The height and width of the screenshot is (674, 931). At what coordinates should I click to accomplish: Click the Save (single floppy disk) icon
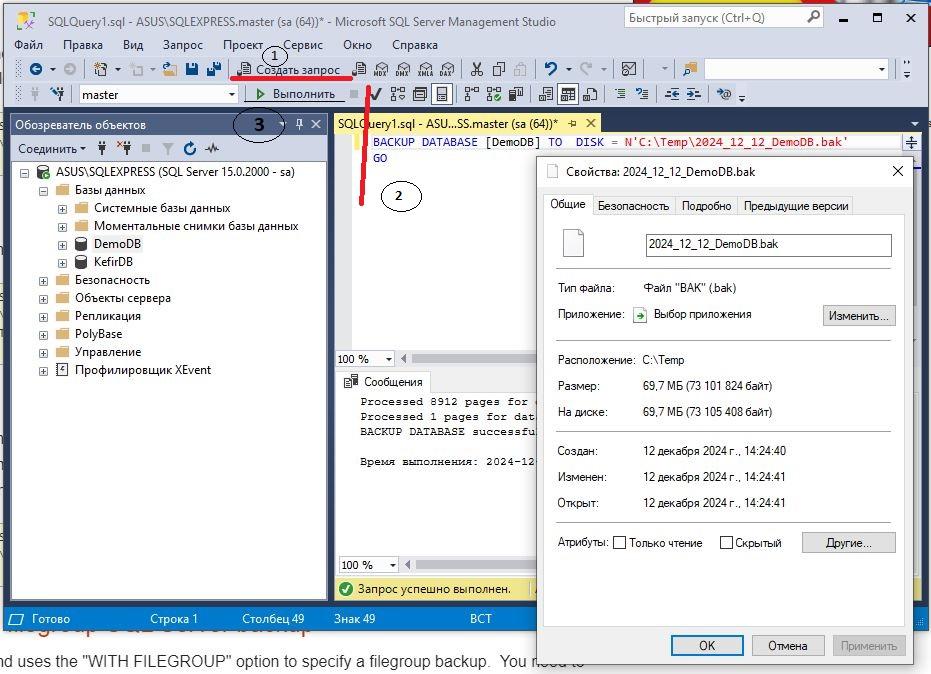click(x=191, y=69)
